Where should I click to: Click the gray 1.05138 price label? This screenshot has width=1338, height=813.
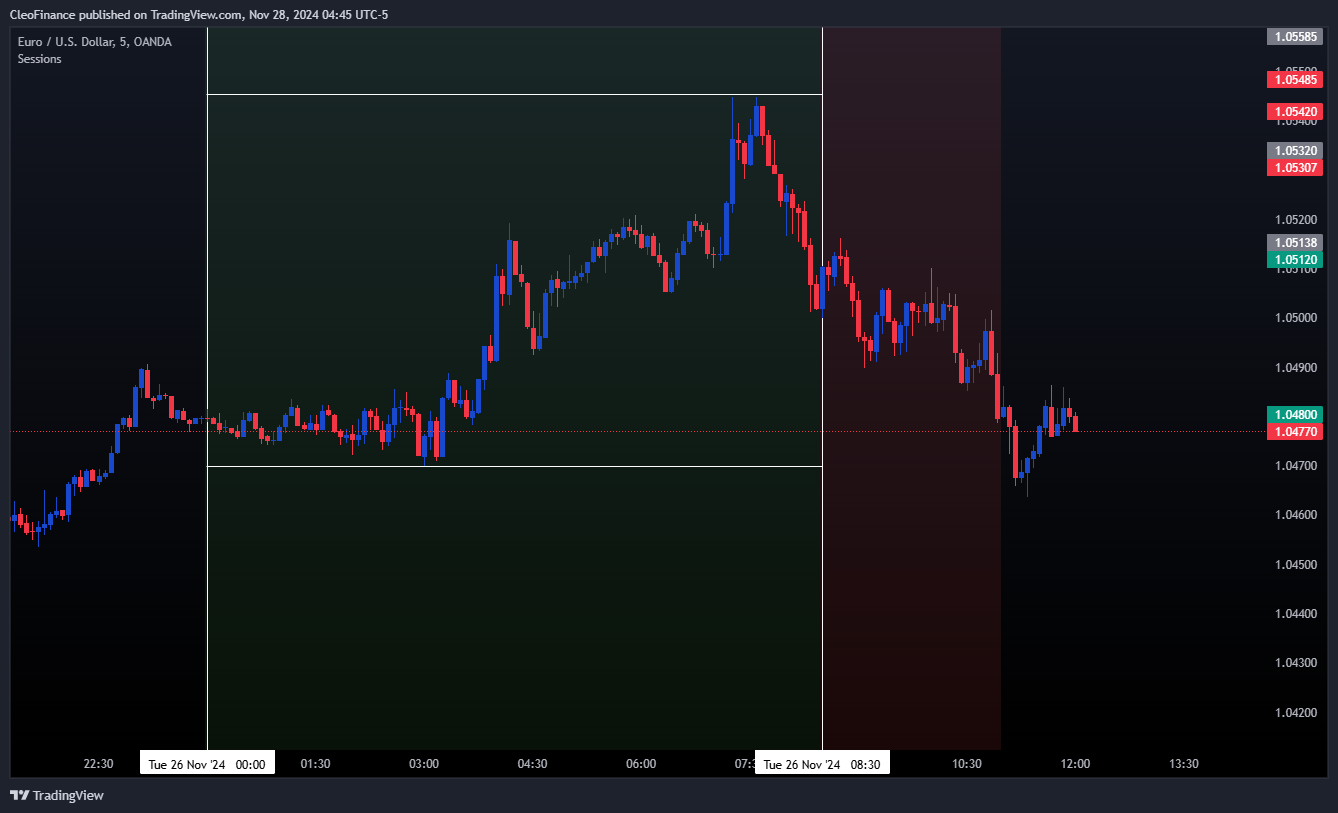click(x=1295, y=242)
